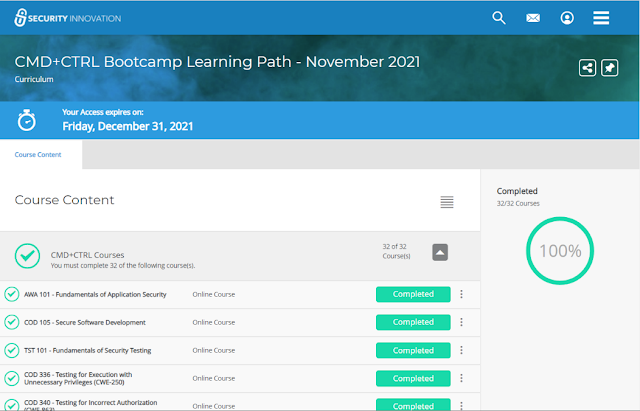Open the hamburger main menu

pyautogui.click(x=601, y=18)
